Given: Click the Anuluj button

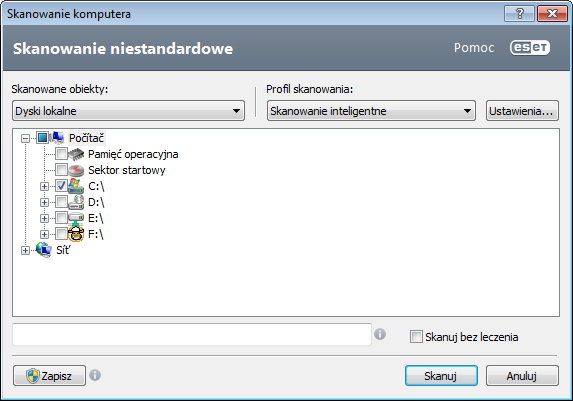Looking at the screenshot, I should (522, 375).
